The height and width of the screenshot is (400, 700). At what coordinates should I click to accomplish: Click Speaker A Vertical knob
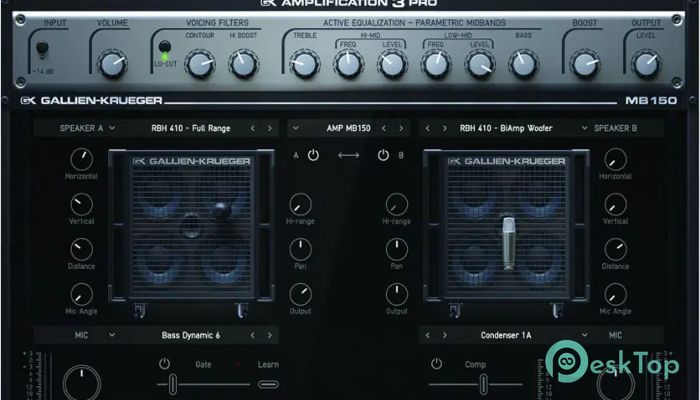pyautogui.click(x=82, y=204)
